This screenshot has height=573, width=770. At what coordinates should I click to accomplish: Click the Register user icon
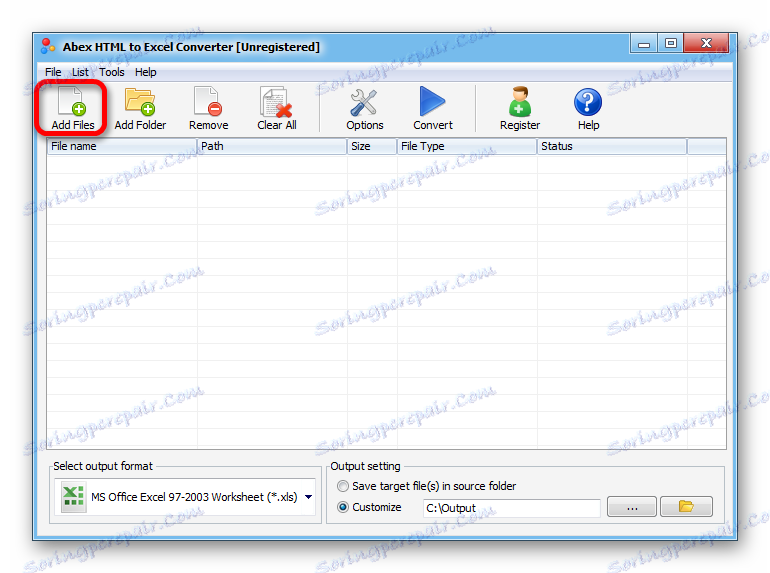pos(520,101)
